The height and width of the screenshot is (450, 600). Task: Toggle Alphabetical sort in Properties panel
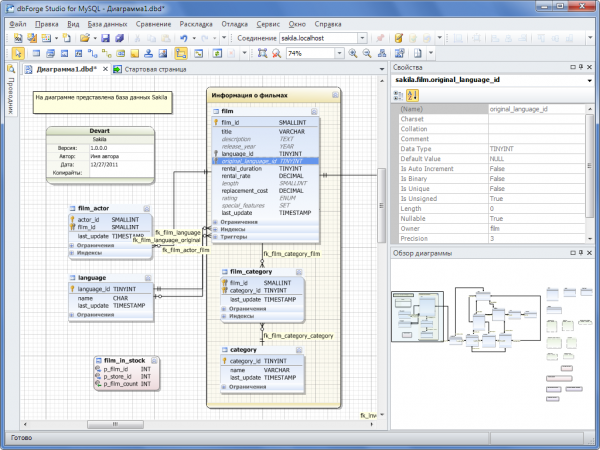412,95
